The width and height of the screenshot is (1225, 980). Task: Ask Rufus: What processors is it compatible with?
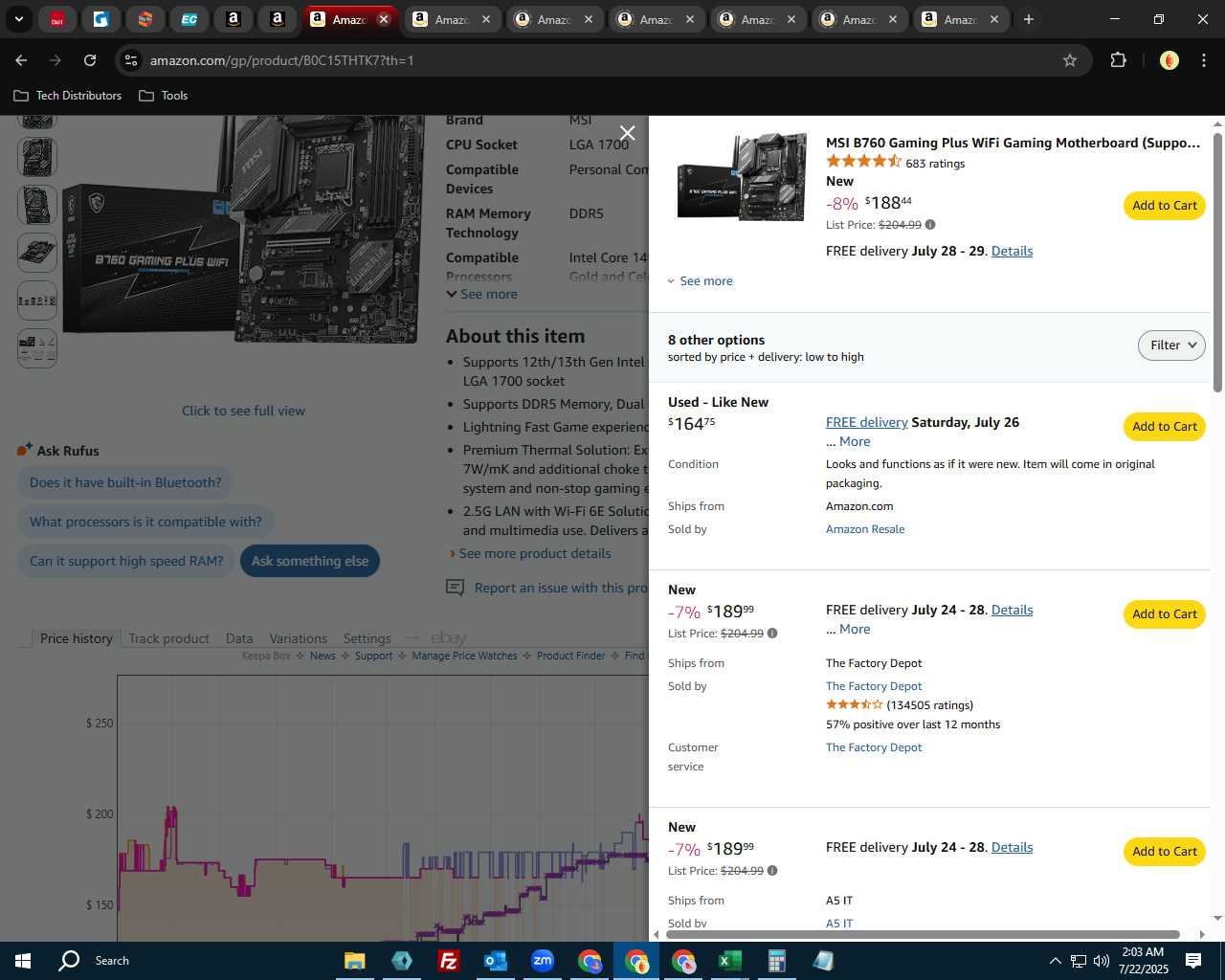[145, 522]
